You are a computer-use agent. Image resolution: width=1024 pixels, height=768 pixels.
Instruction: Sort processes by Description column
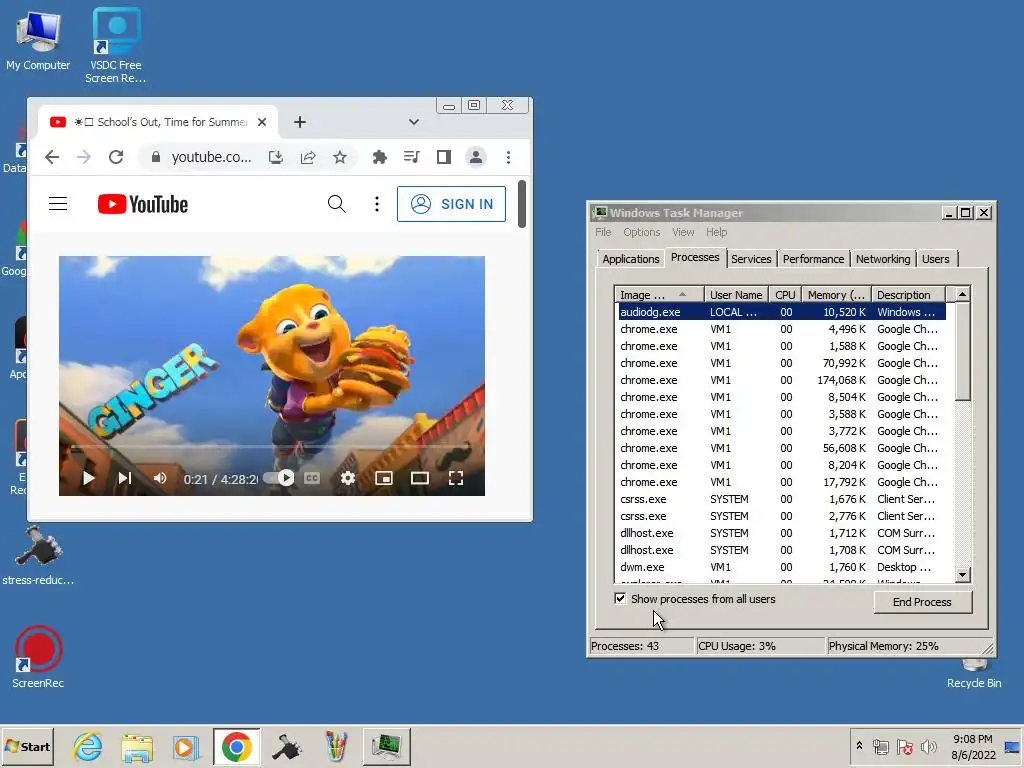point(908,295)
